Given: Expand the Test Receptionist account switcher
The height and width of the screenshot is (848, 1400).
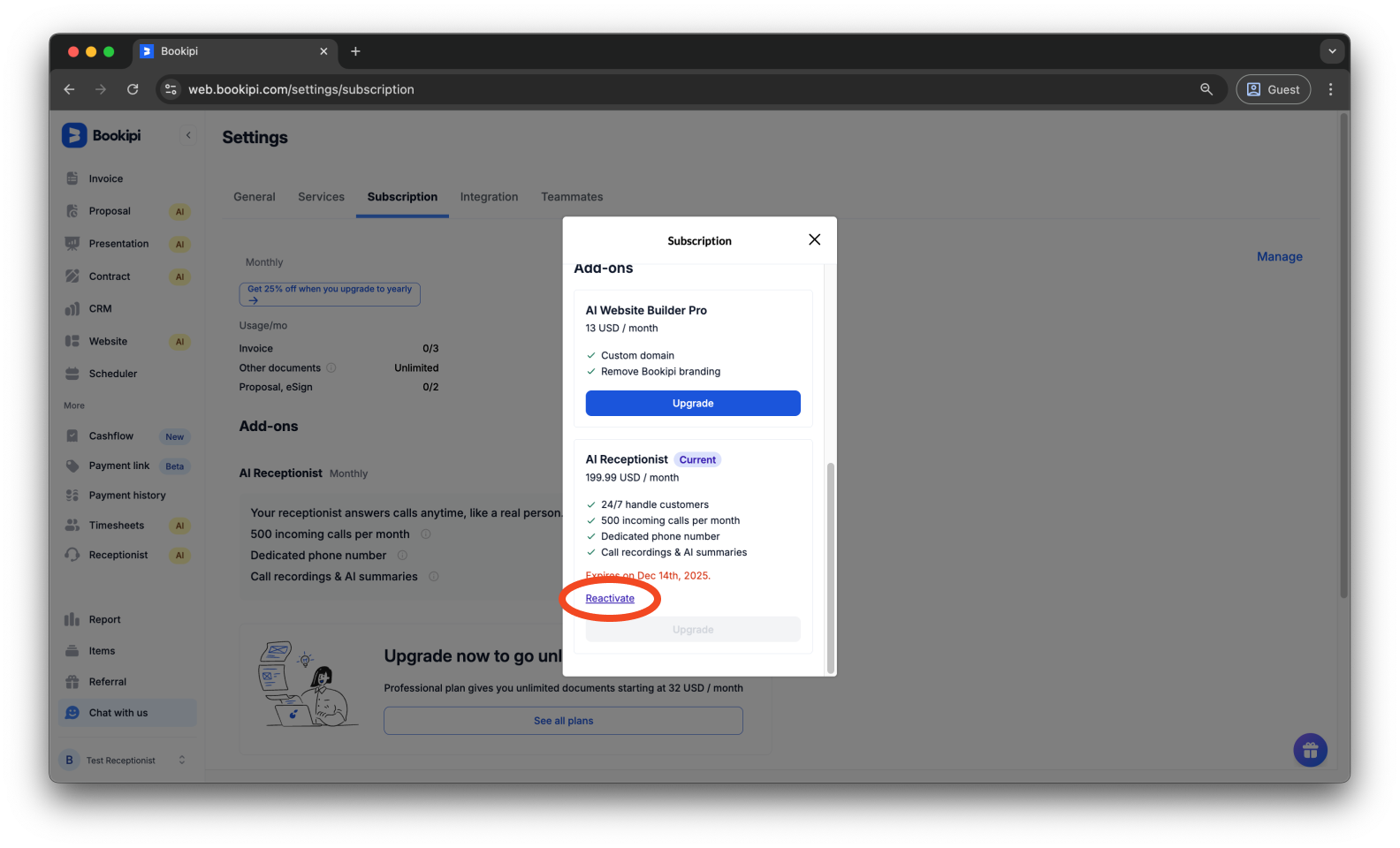Looking at the screenshot, I should (x=182, y=760).
